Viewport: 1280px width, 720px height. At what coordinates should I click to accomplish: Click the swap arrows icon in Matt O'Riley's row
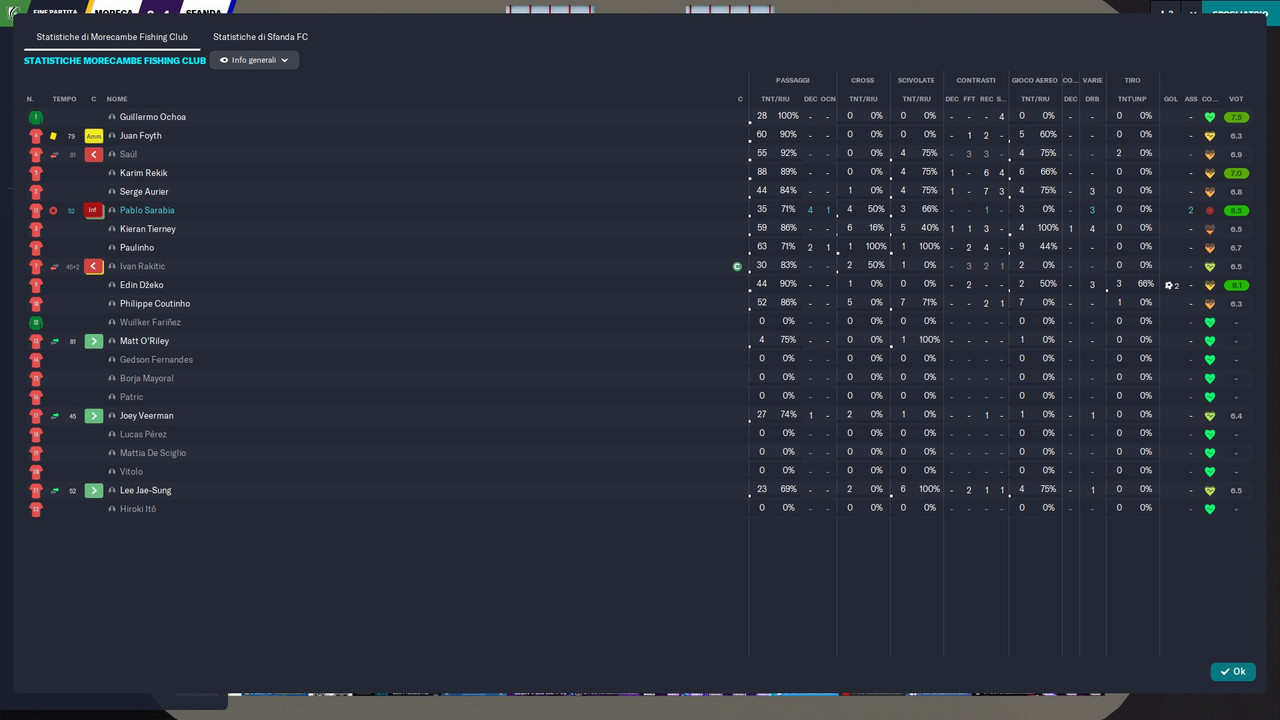[54, 342]
